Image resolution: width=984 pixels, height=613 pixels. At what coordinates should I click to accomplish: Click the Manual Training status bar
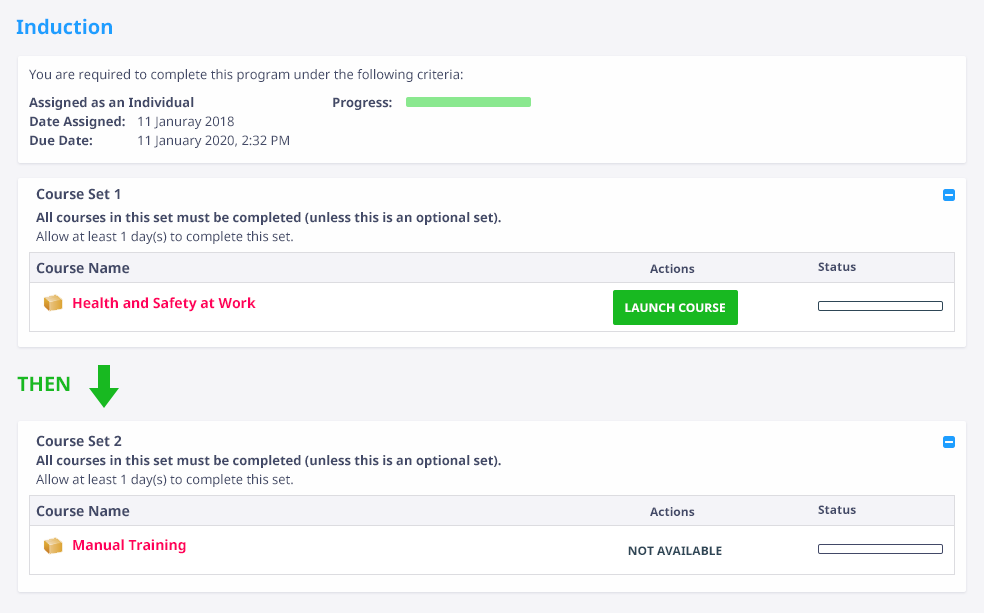pos(880,549)
